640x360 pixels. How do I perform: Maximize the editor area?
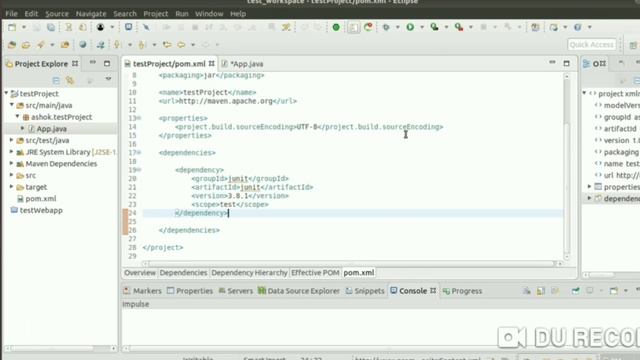click(x=567, y=64)
